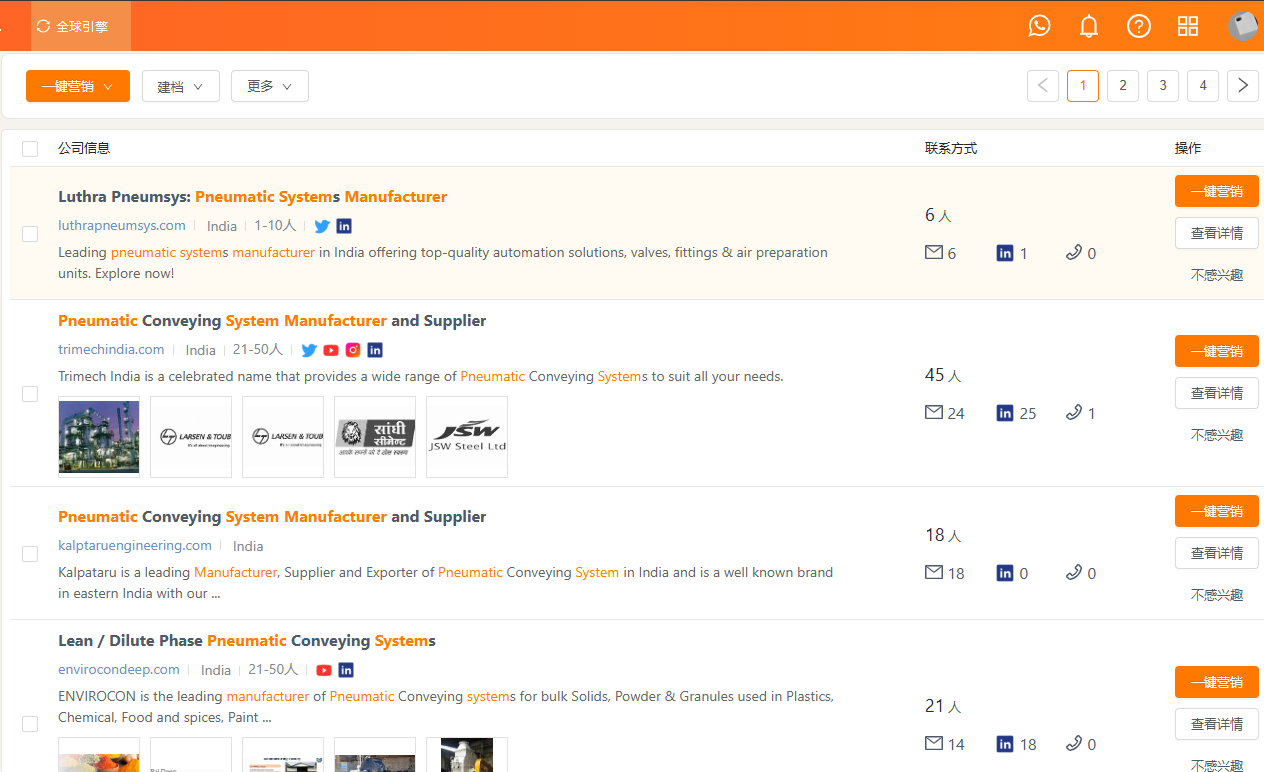Click 查看详情 for Luthra Pneumsys
This screenshot has height=772, width=1264.
[1217, 233]
